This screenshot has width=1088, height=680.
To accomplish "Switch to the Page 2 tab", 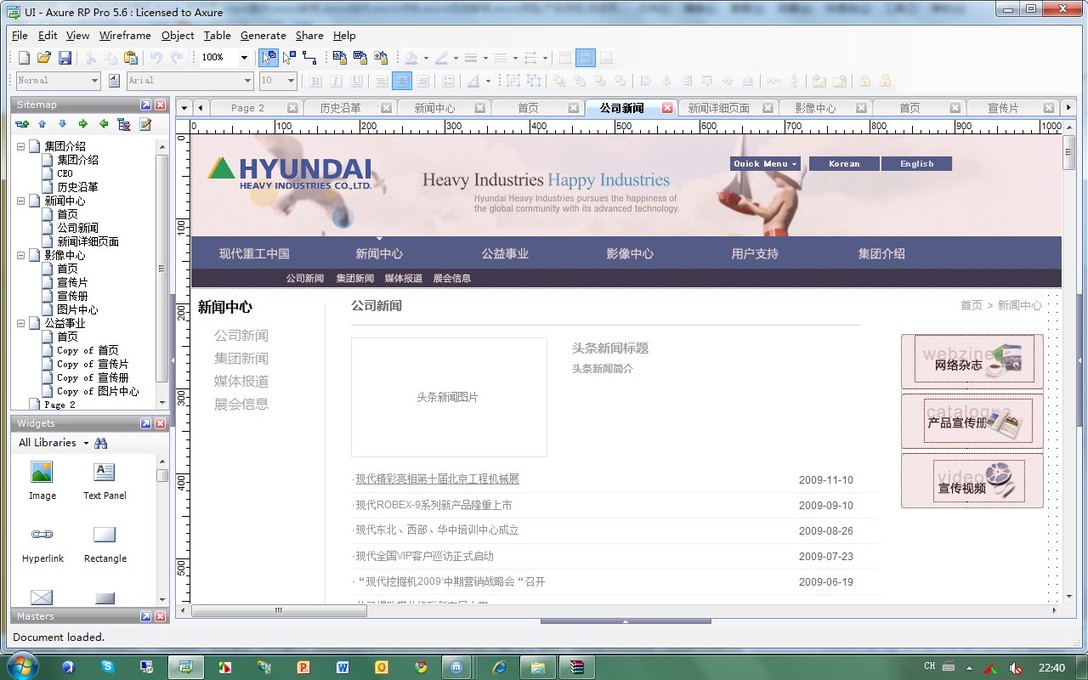I will click(x=248, y=108).
